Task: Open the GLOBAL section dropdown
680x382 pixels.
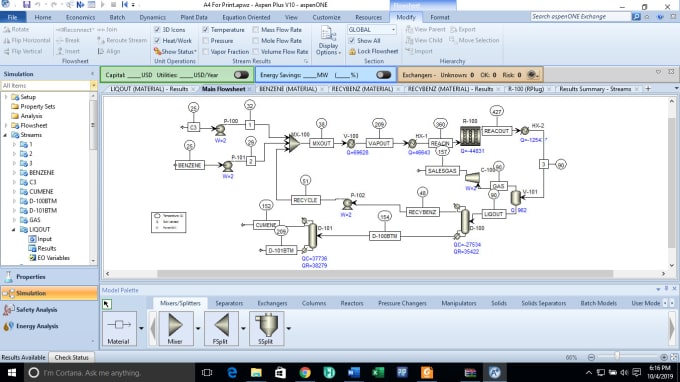Action: click(393, 29)
